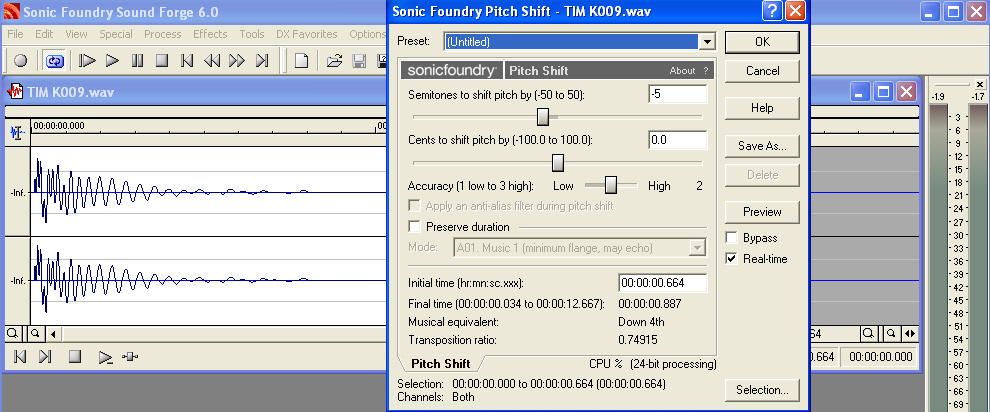Click the Record button in main toolbar

20,61
